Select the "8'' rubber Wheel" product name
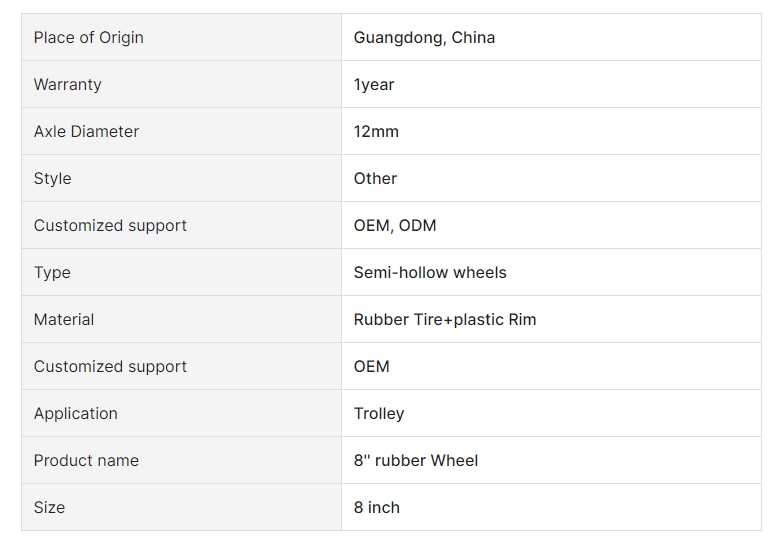The width and height of the screenshot is (778, 542). (x=416, y=461)
